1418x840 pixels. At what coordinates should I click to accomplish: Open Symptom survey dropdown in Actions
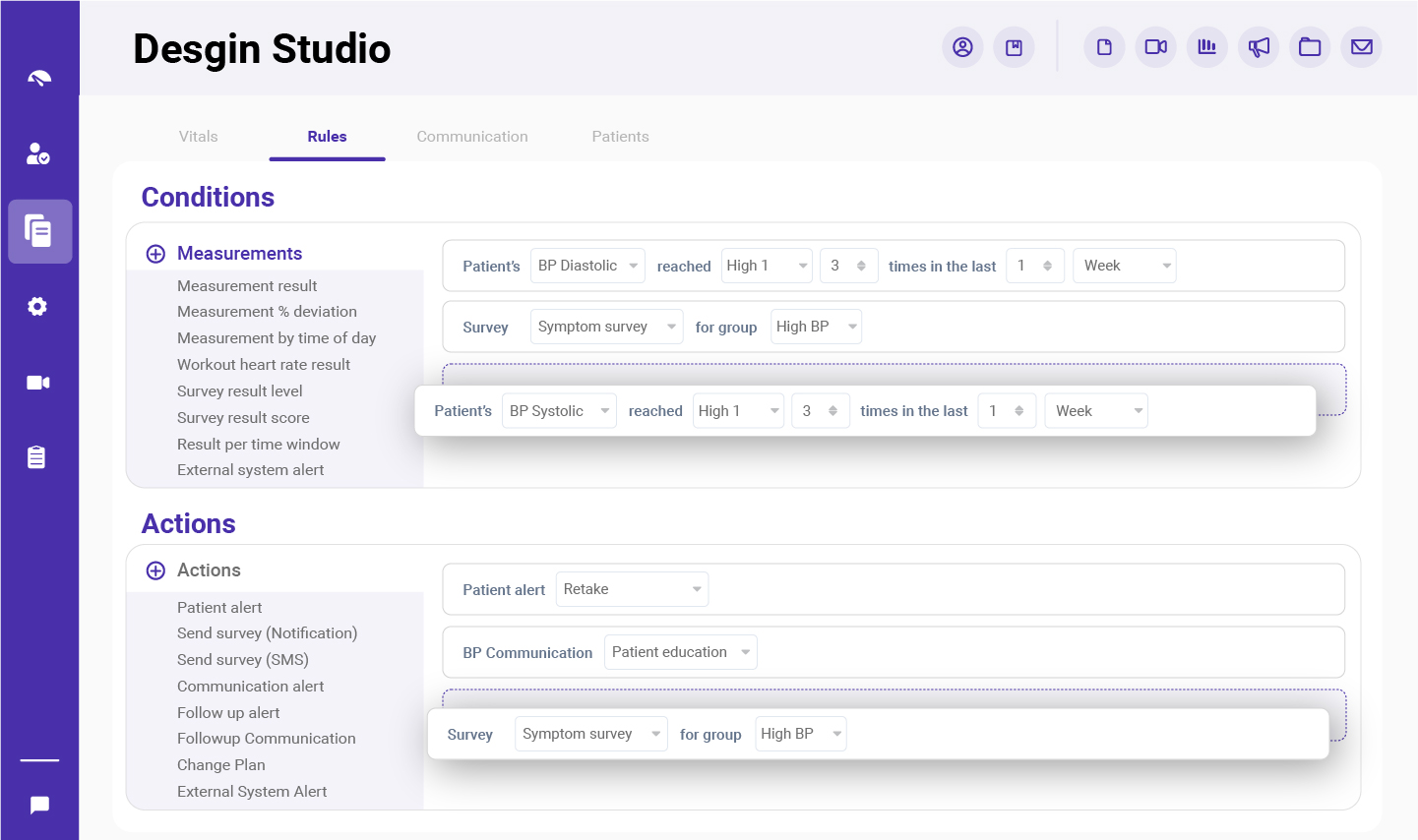[590, 734]
